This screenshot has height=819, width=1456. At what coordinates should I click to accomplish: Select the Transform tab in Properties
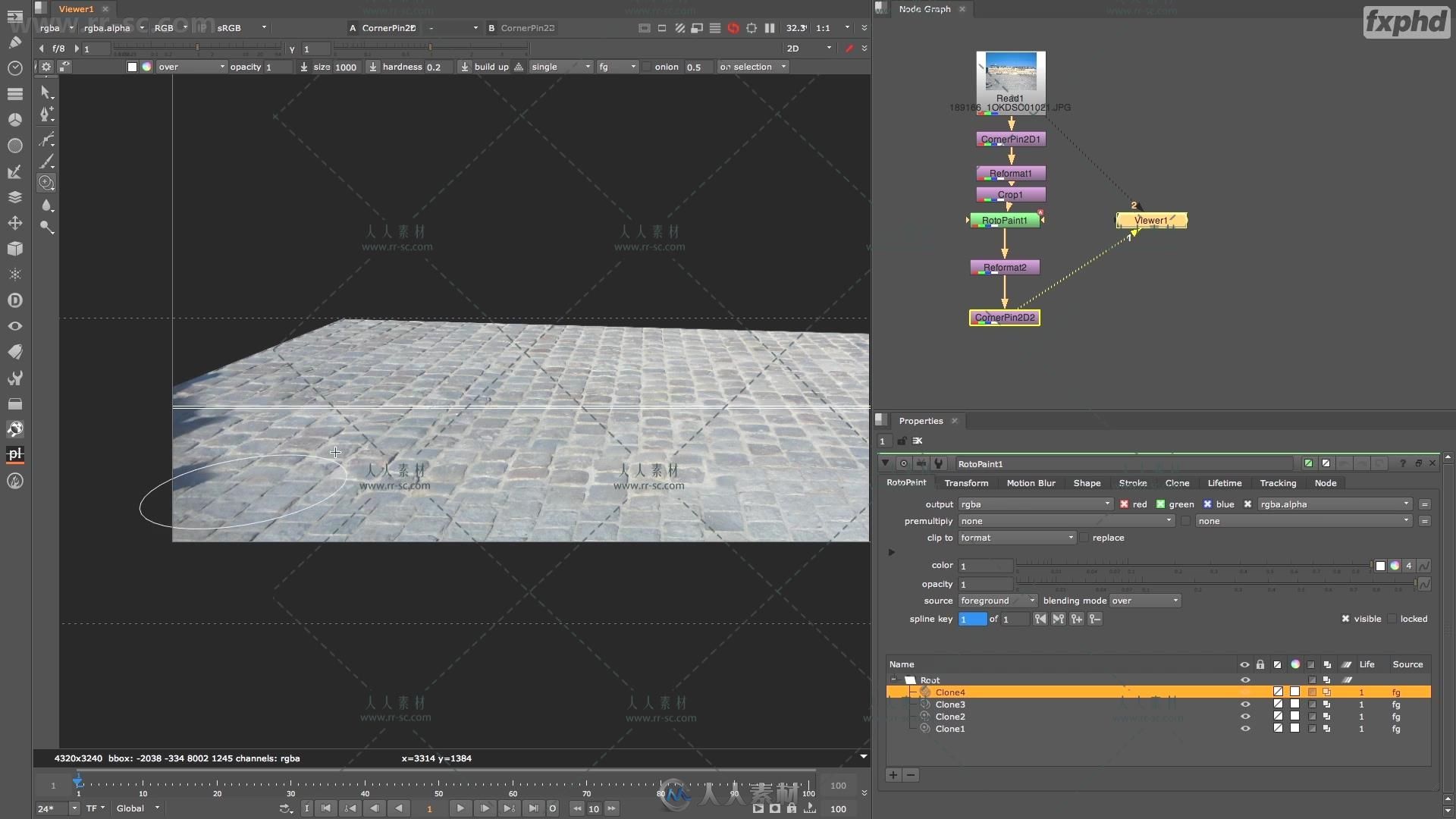point(965,483)
